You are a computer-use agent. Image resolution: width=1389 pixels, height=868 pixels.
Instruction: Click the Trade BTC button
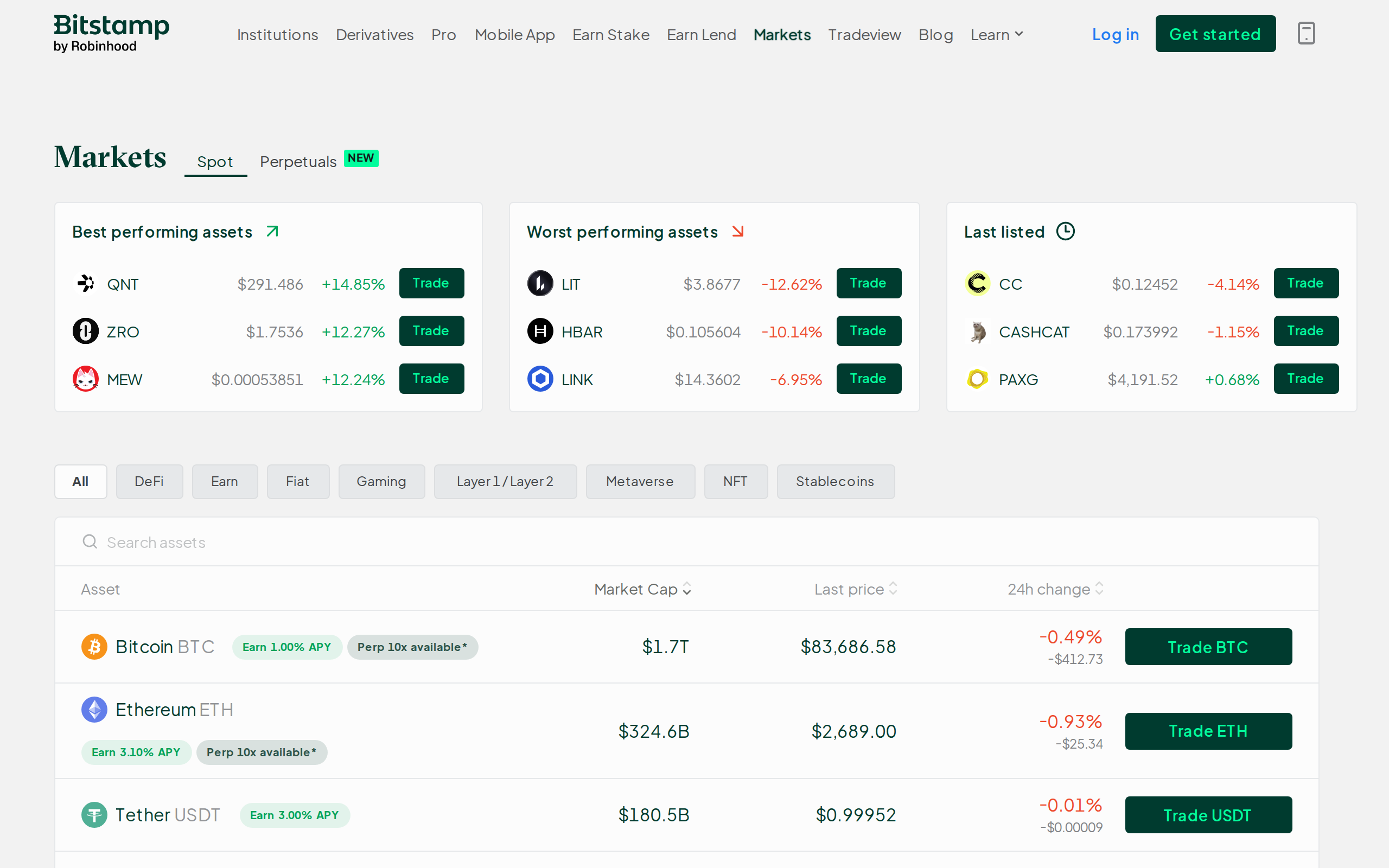point(1208,647)
